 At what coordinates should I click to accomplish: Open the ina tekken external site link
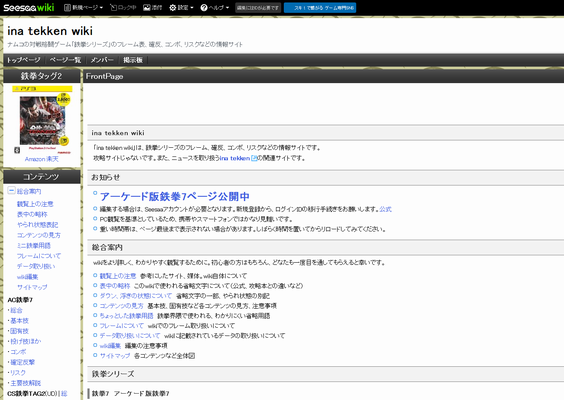(235, 158)
